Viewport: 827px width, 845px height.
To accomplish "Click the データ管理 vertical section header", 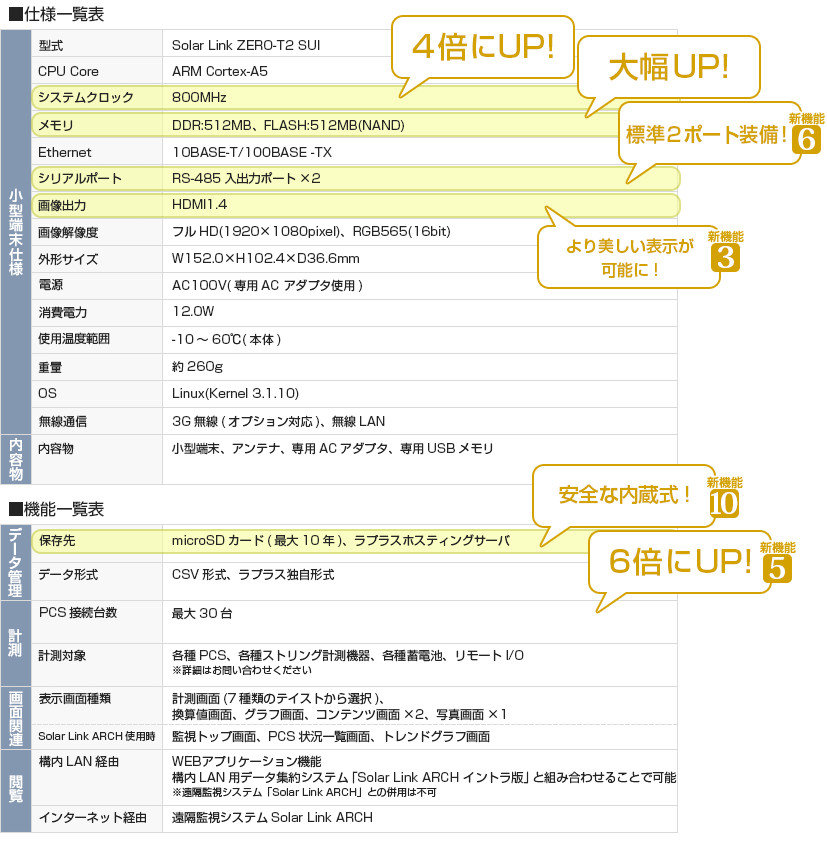I will pyautogui.click(x=16, y=562).
